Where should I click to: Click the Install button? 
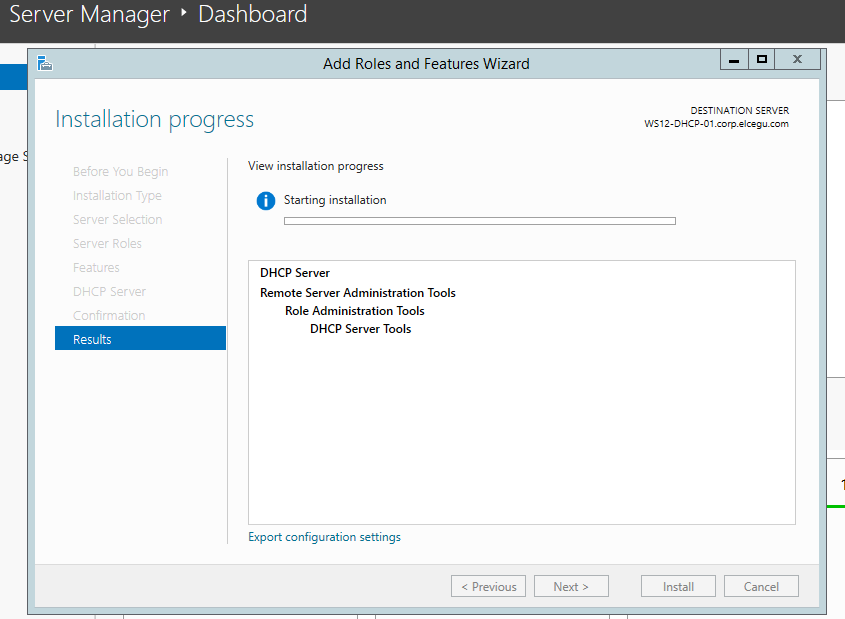(x=678, y=587)
